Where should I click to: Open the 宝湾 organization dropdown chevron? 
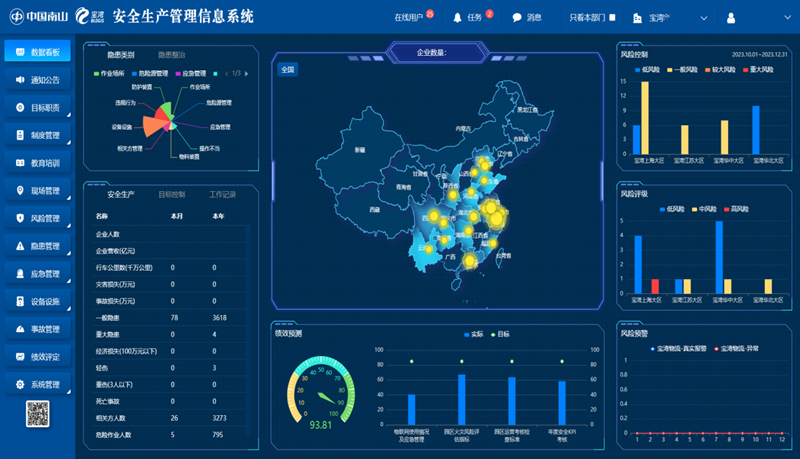click(704, 18)
